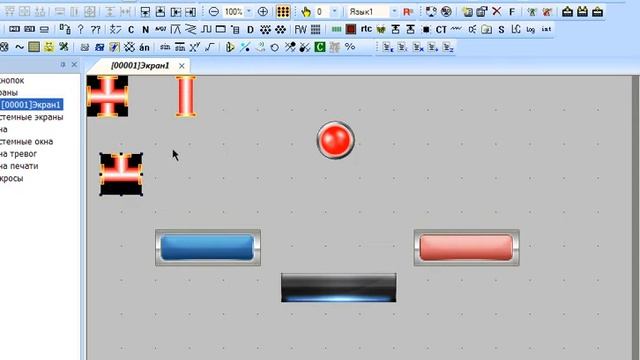This screenshot has height=360, width=640.
Task: Click the int toolbar icon
Action: (546, 29)
